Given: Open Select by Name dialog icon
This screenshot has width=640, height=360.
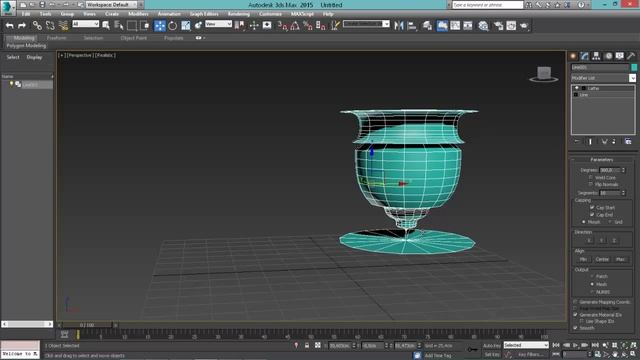Looking at the screenshot, I should pyautogui.click(x=119, y=26).
